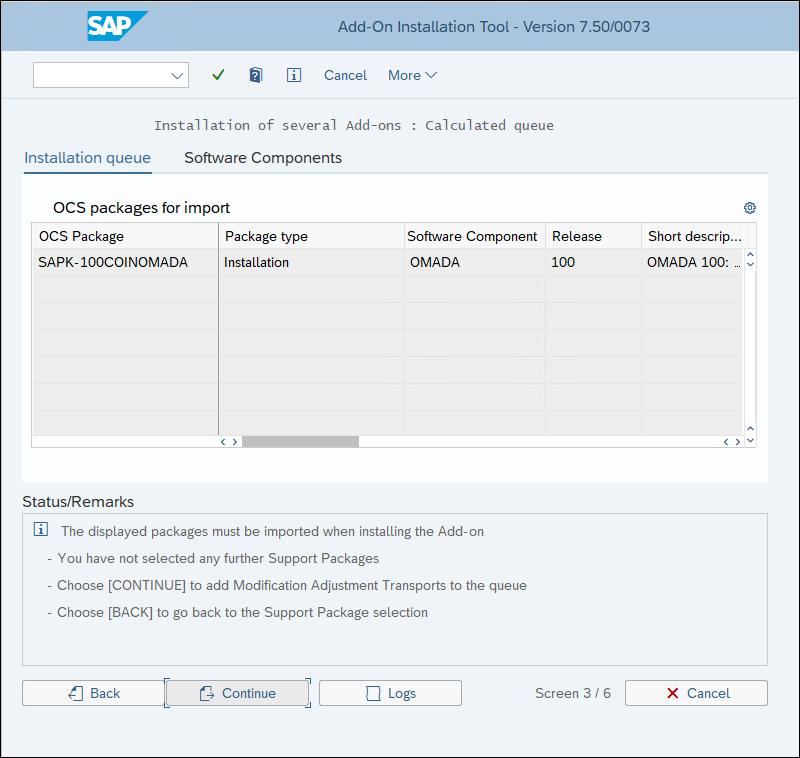Select the OMADA software component cell

click(x=475, y=262)
